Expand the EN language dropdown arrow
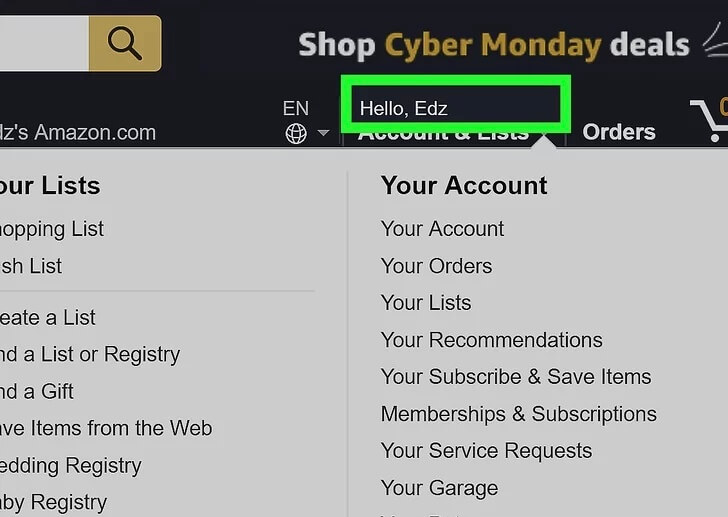 pos(323,133)
